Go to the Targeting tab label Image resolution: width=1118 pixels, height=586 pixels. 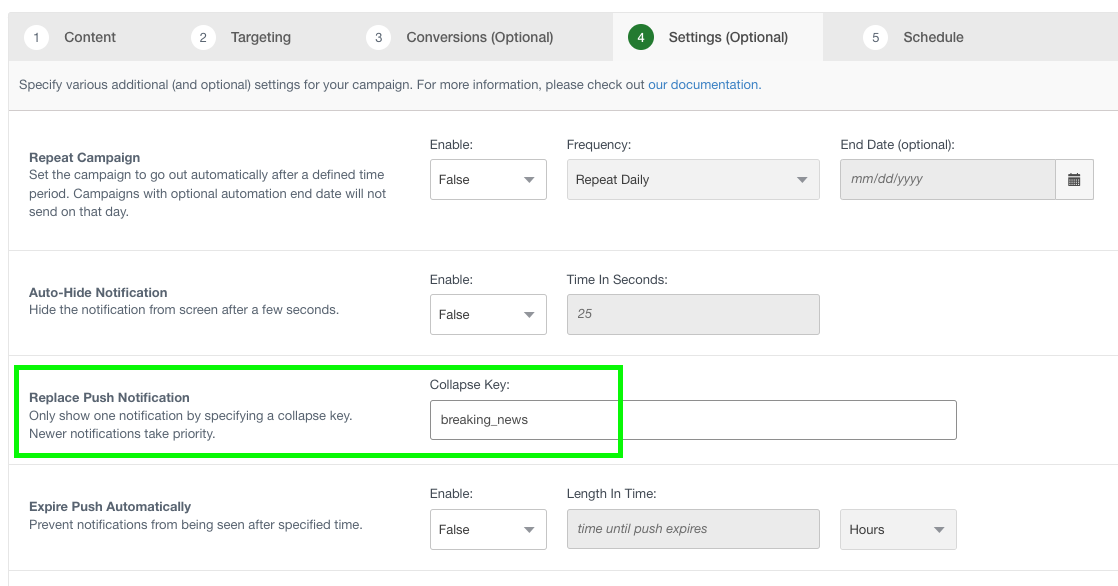pos(260,38)
